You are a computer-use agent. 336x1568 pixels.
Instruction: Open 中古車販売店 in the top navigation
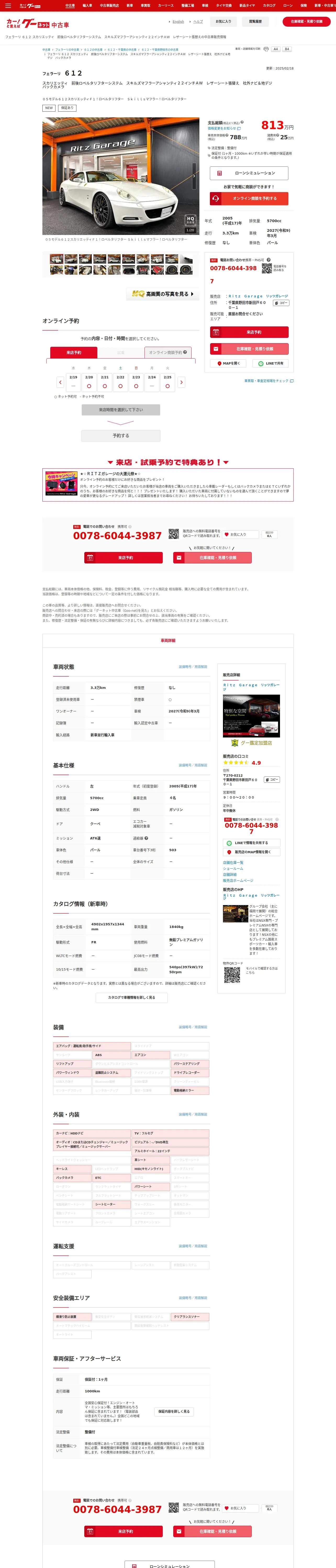[109, 5]
